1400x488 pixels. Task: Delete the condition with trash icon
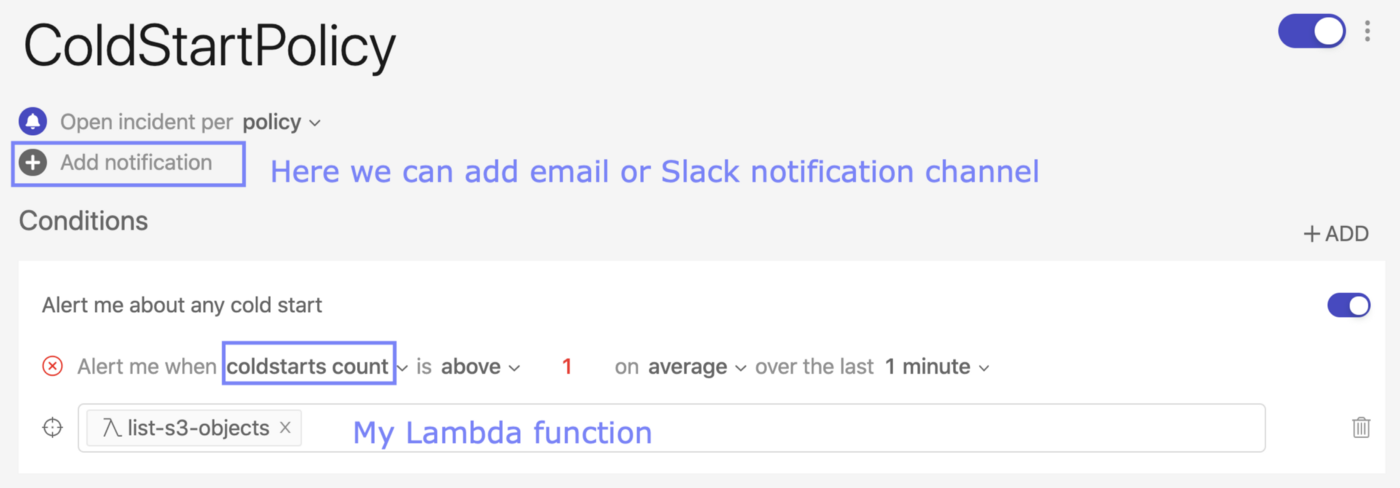(x=1361, y=428)
